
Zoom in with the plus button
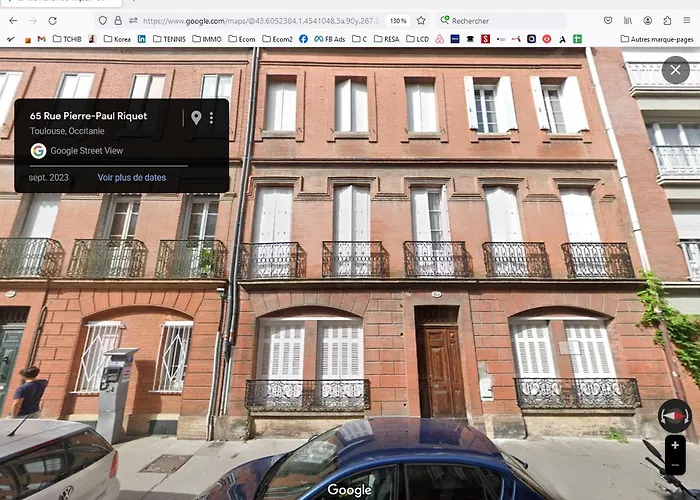coord(676,445)
